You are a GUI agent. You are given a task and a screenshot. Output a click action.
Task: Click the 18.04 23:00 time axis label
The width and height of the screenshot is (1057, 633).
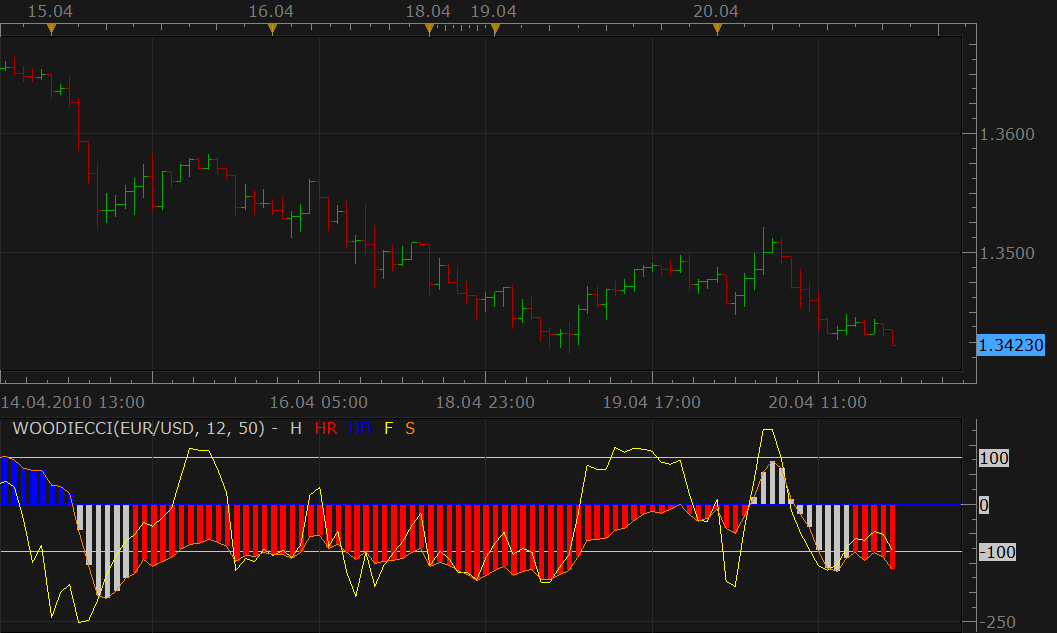pos(485,402)
